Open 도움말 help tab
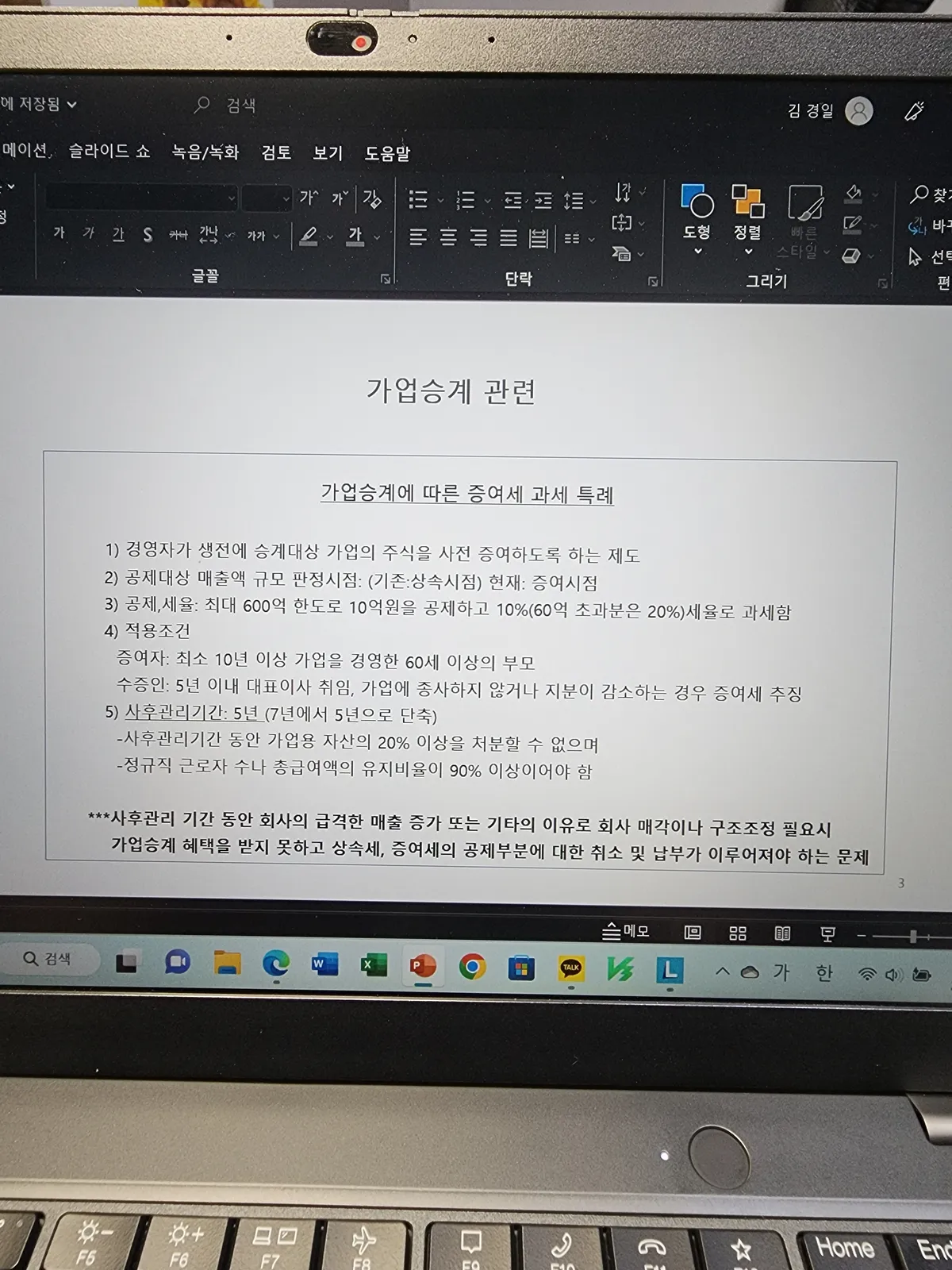 387,154
